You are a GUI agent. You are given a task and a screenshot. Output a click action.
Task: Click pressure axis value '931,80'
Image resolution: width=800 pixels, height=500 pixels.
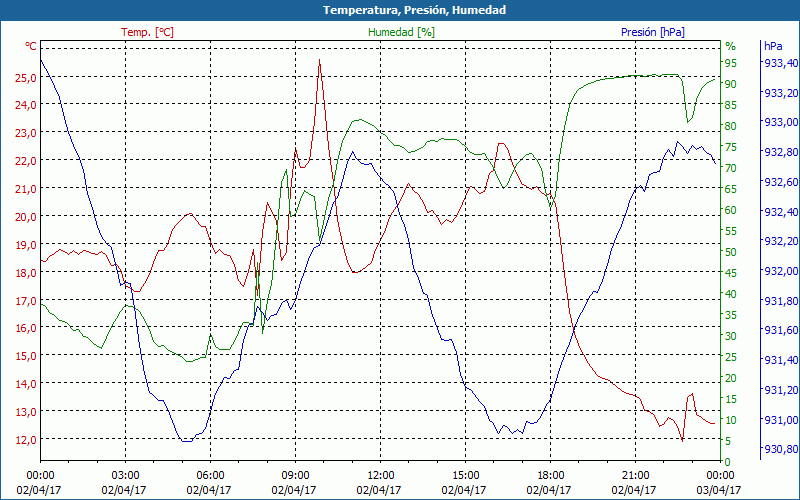781,301
